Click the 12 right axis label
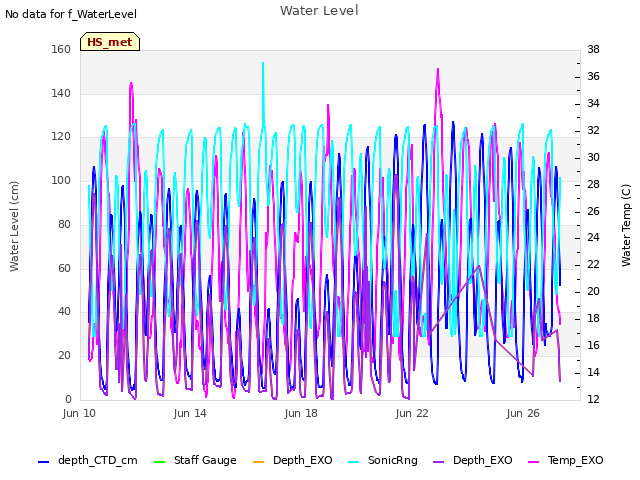 tap(593, 399)
